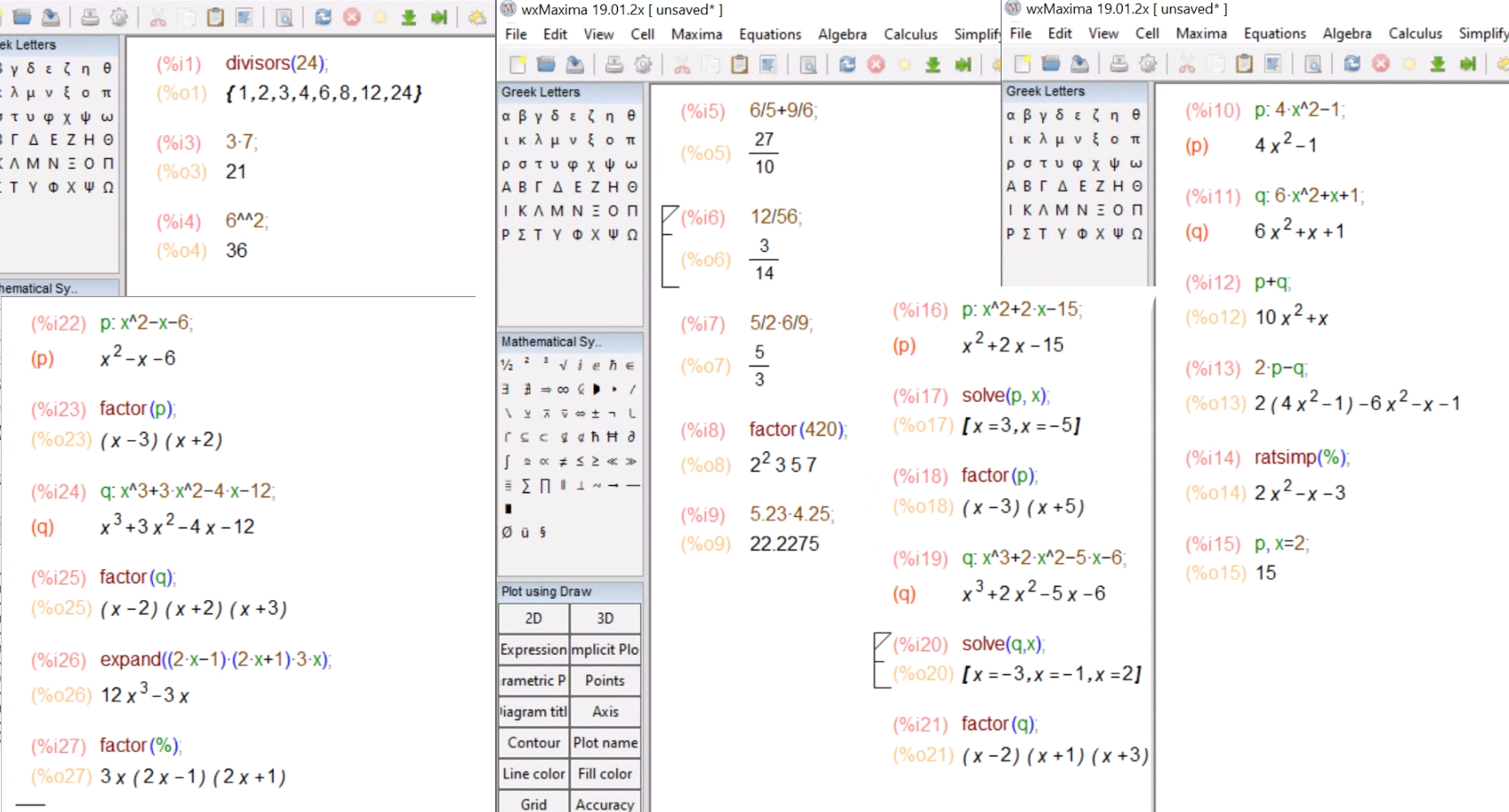1509x812 pixels.
Task: Click Paste clipboard icon in middle window toolbar
Action: [x=740, y=65]
